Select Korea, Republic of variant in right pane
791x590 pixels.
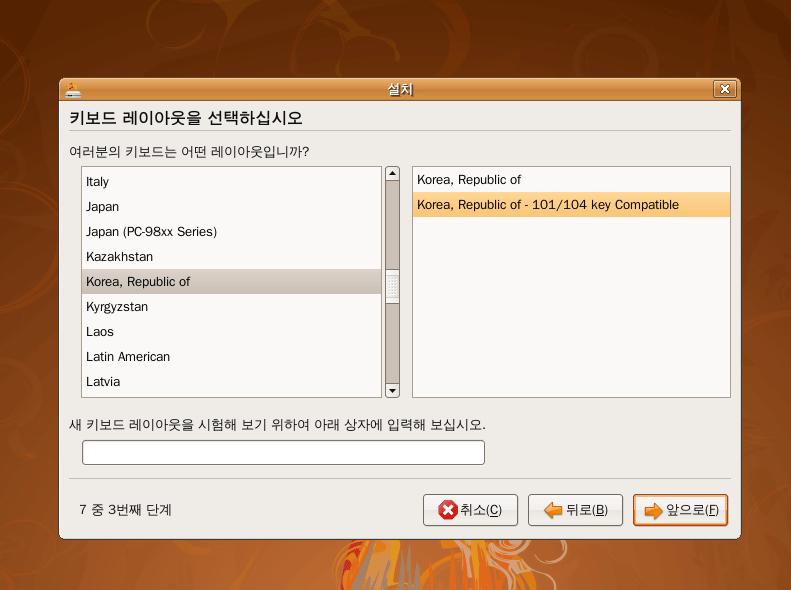pyautogui.click(x=571, y=180)
